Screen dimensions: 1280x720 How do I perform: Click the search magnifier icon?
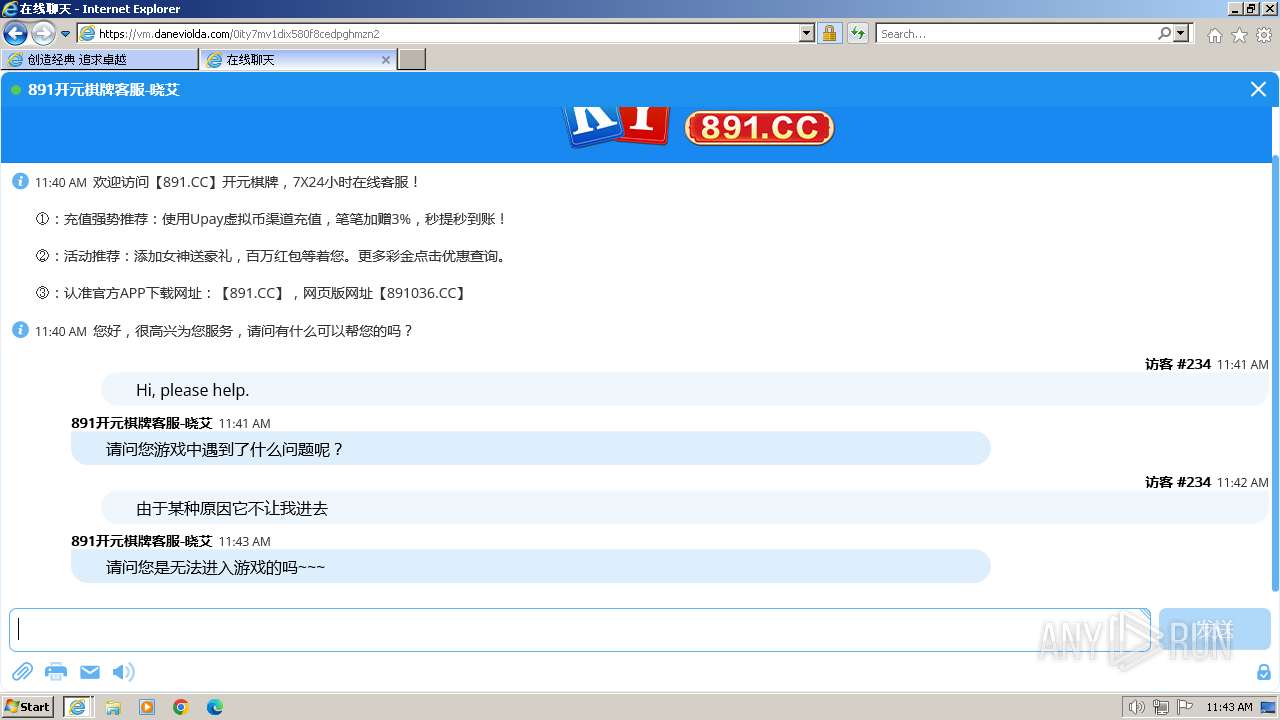[1165, 34]
